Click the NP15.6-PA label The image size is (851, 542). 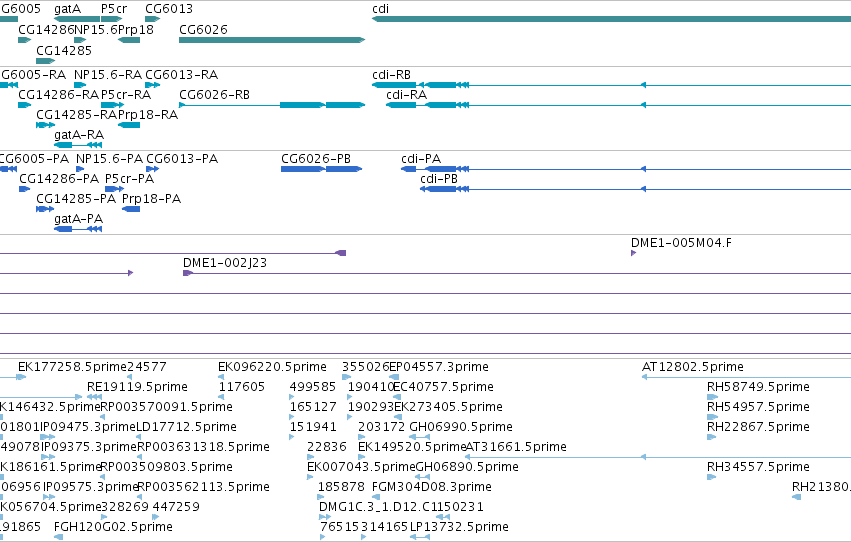(109, 158)
